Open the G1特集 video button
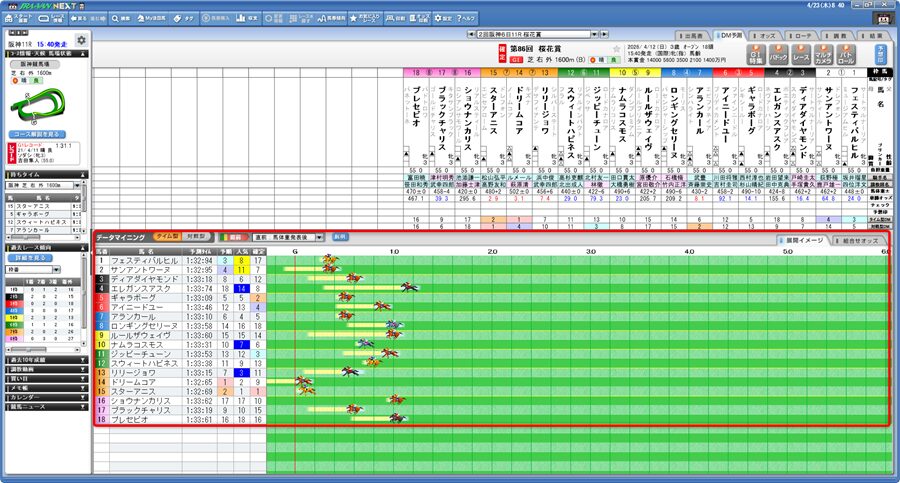Viewport: 900px width, 483px height. click(x=755, y=55)
